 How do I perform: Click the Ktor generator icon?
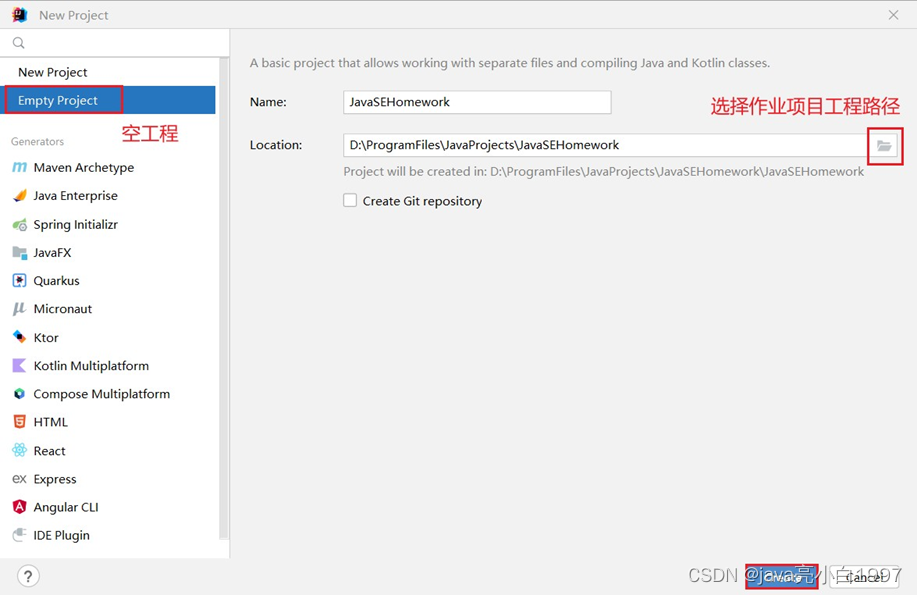(x=19, y=337)
